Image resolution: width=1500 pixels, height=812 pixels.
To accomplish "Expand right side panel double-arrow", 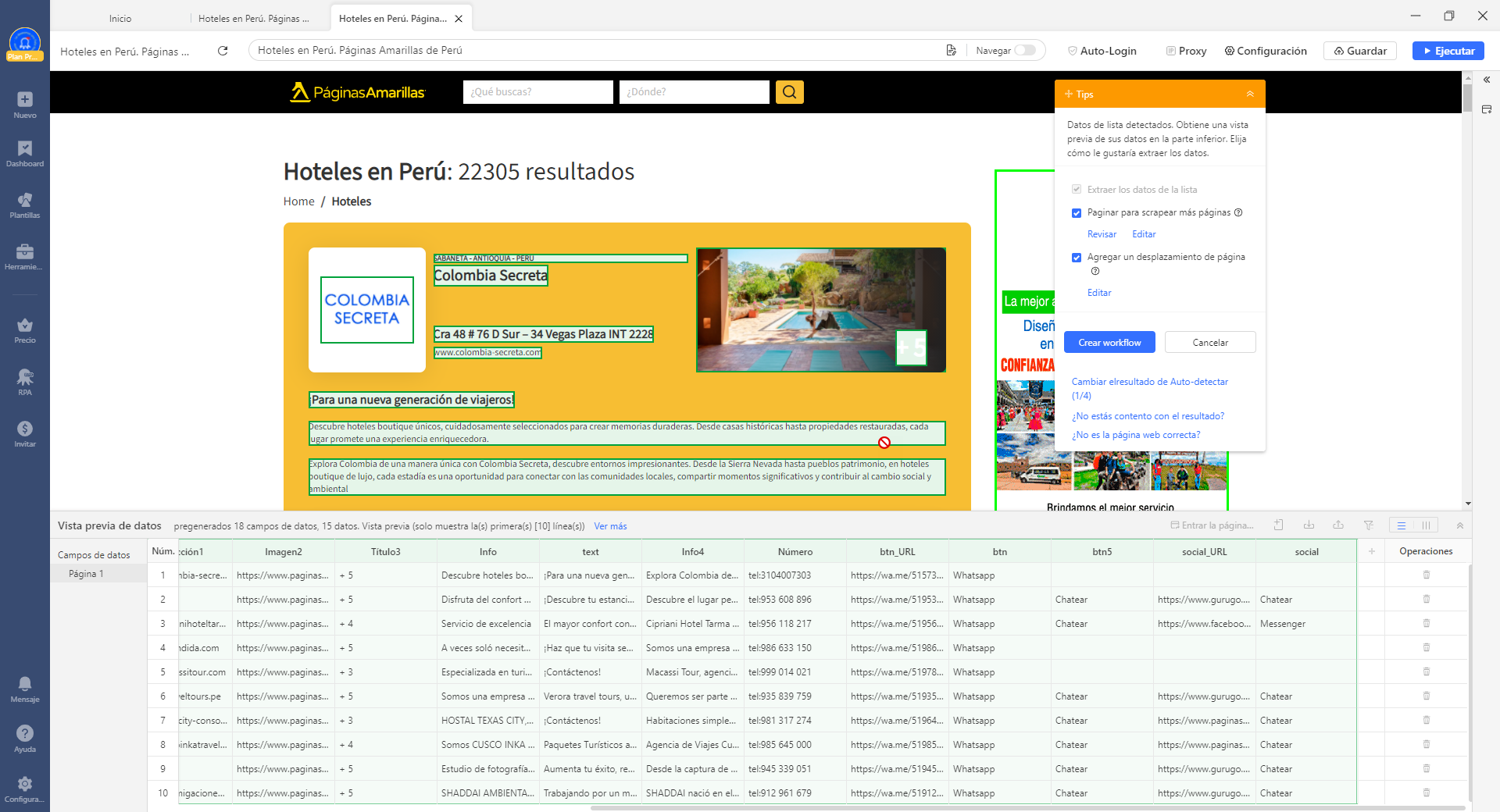I will pos(1487,80).
